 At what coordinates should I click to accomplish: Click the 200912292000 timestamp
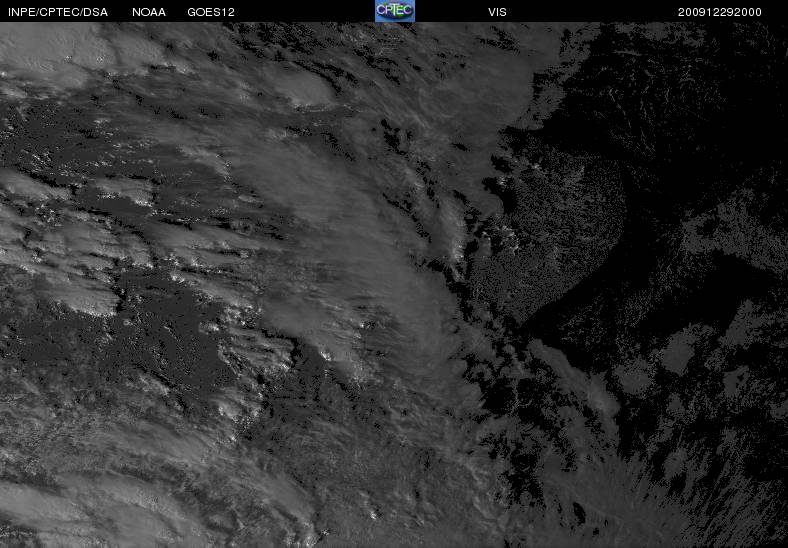coord(719,12)
